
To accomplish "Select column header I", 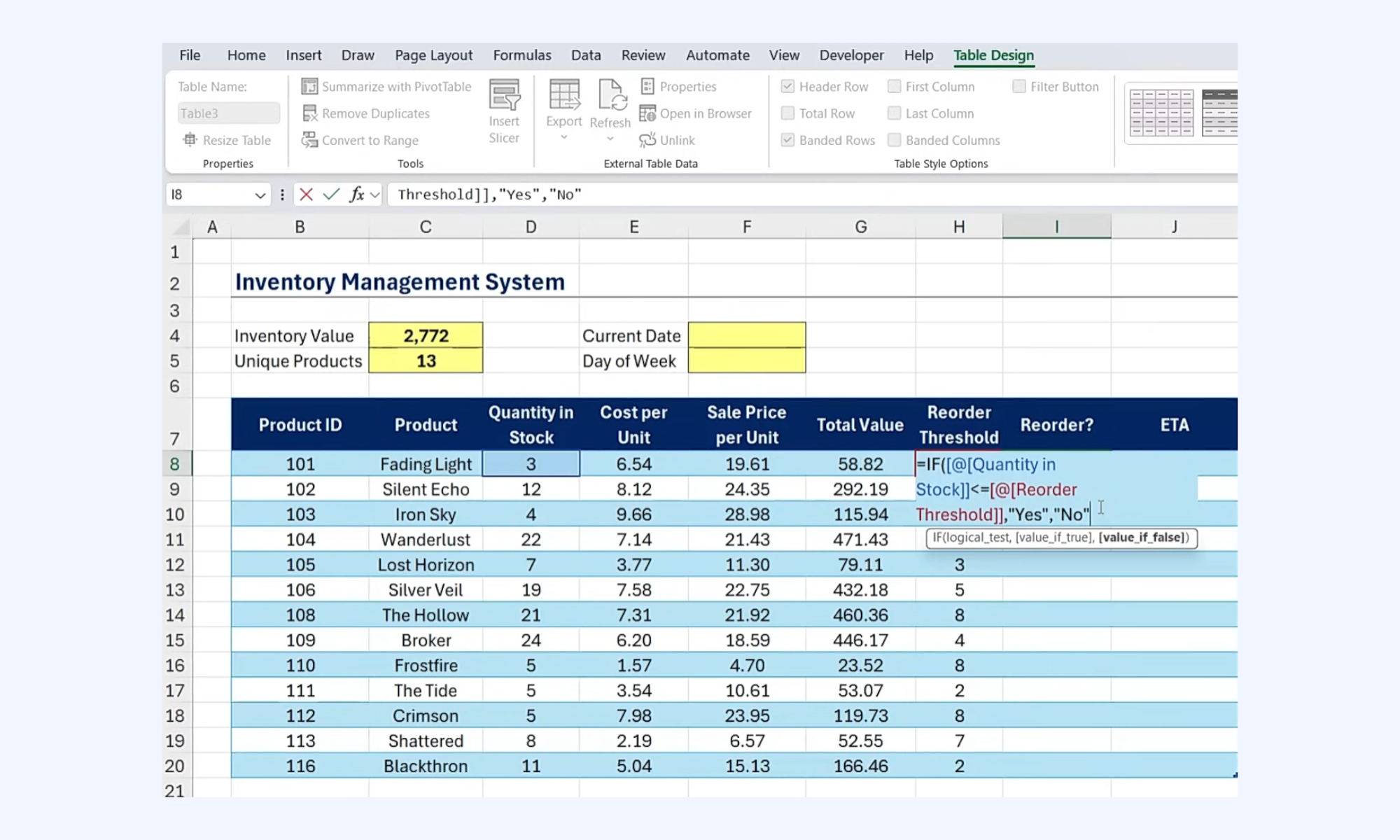I will (1056, 227).
